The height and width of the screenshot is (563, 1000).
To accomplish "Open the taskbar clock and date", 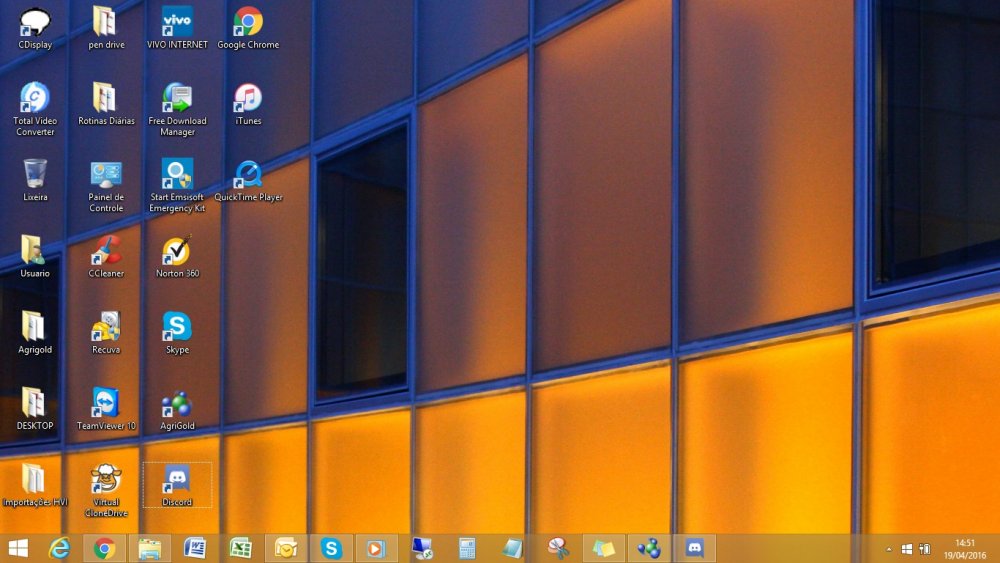I will pyautogui.click(x=964, y=548).
